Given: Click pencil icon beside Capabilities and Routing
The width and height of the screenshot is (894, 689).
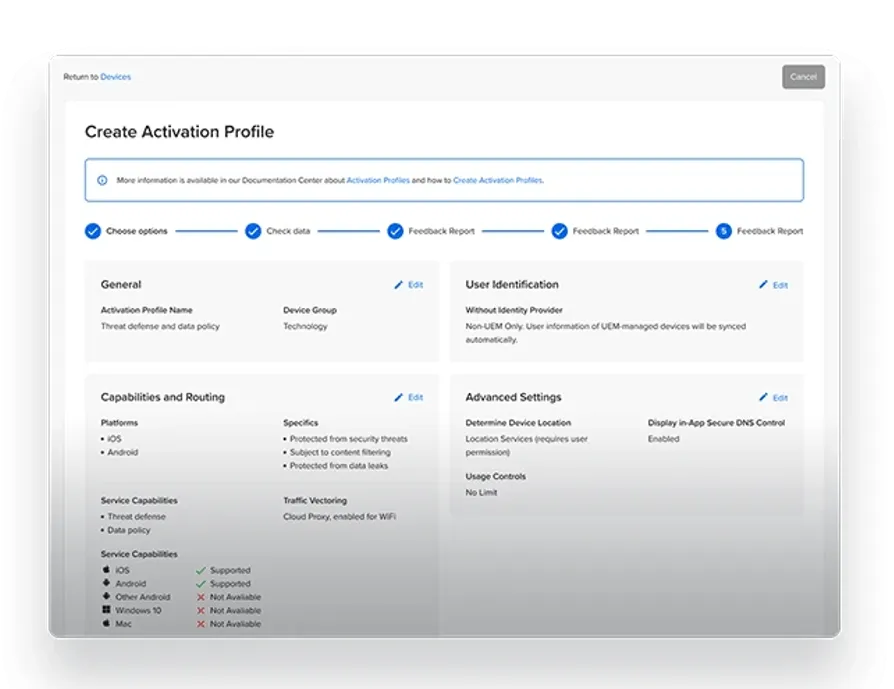Looking at the screenshot, I should pyautogui.click(x=399, y=398).
